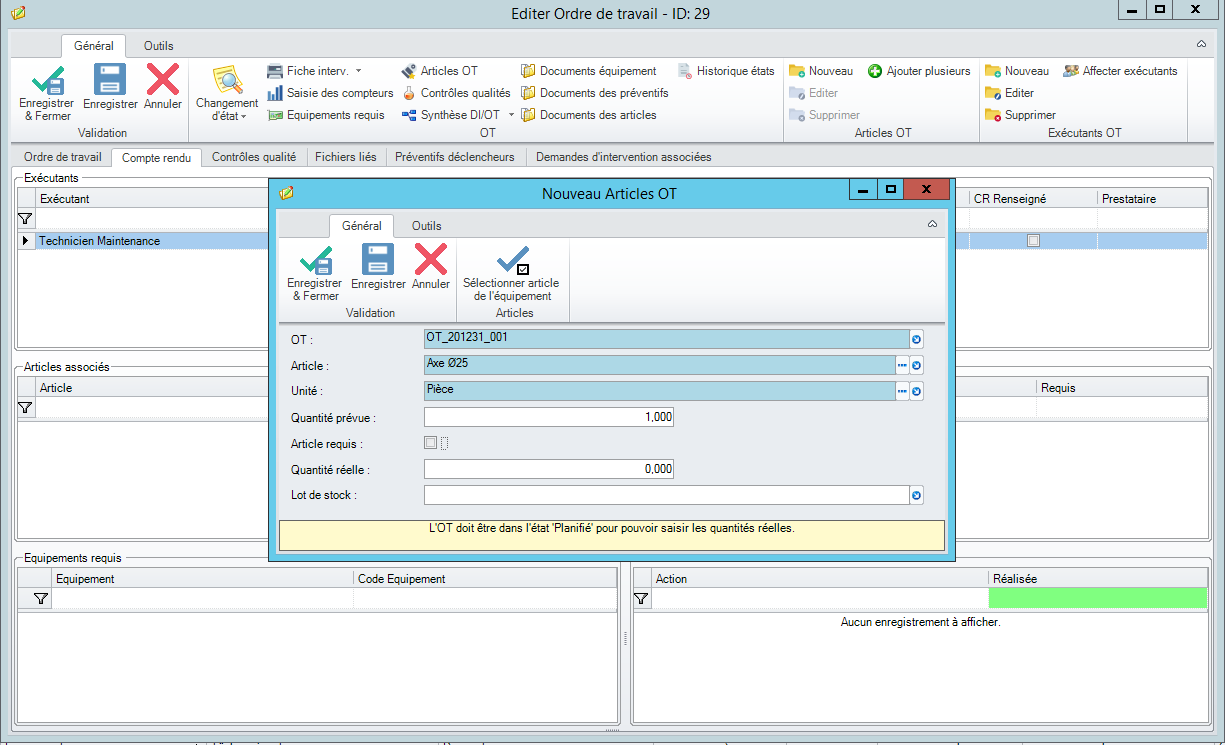Open Lot de stock link arrow
This screenshot has height=745, width=1225.
[916, 495]
